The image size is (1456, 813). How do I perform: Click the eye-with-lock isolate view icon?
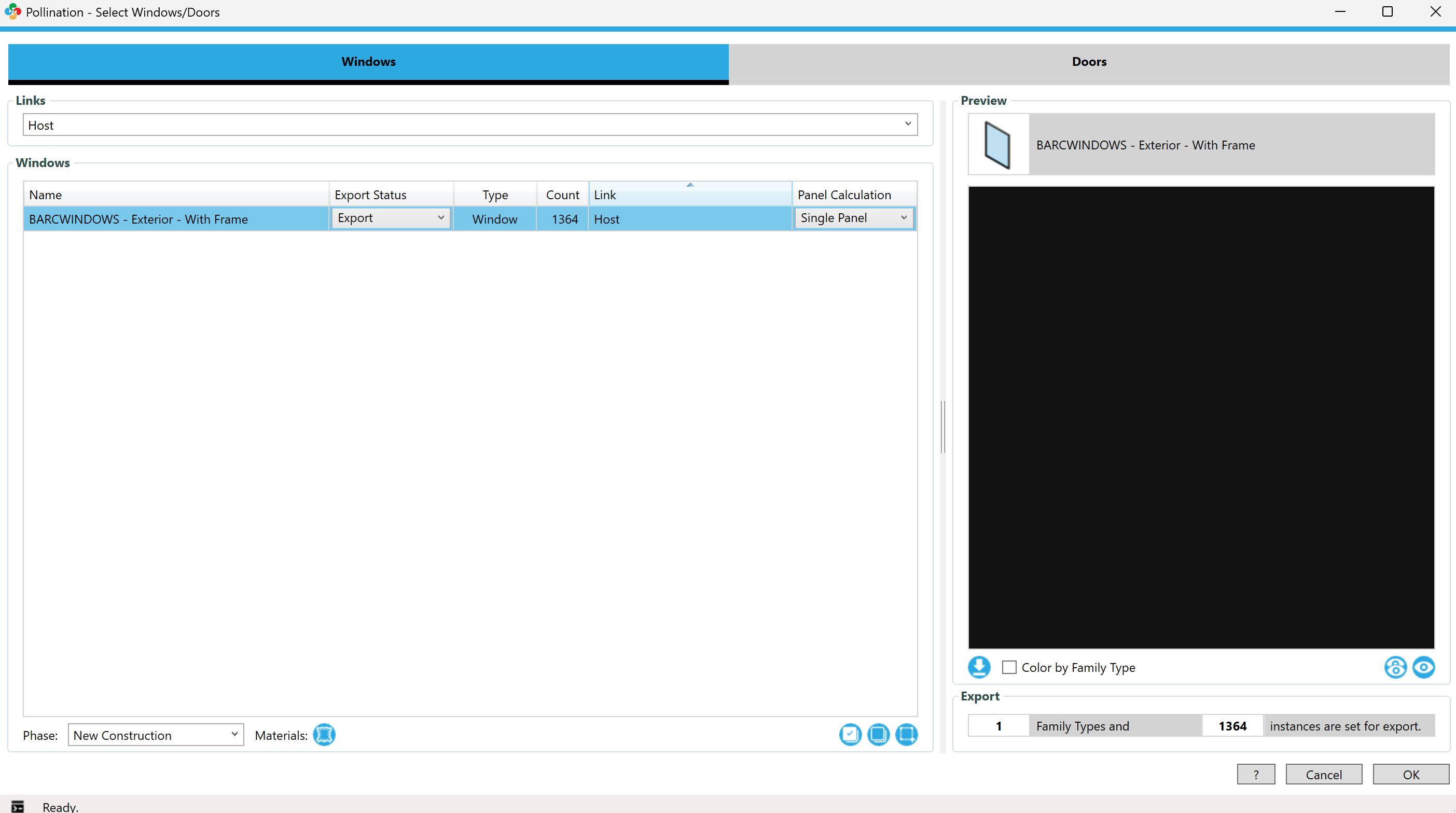tap(1395, 667)
